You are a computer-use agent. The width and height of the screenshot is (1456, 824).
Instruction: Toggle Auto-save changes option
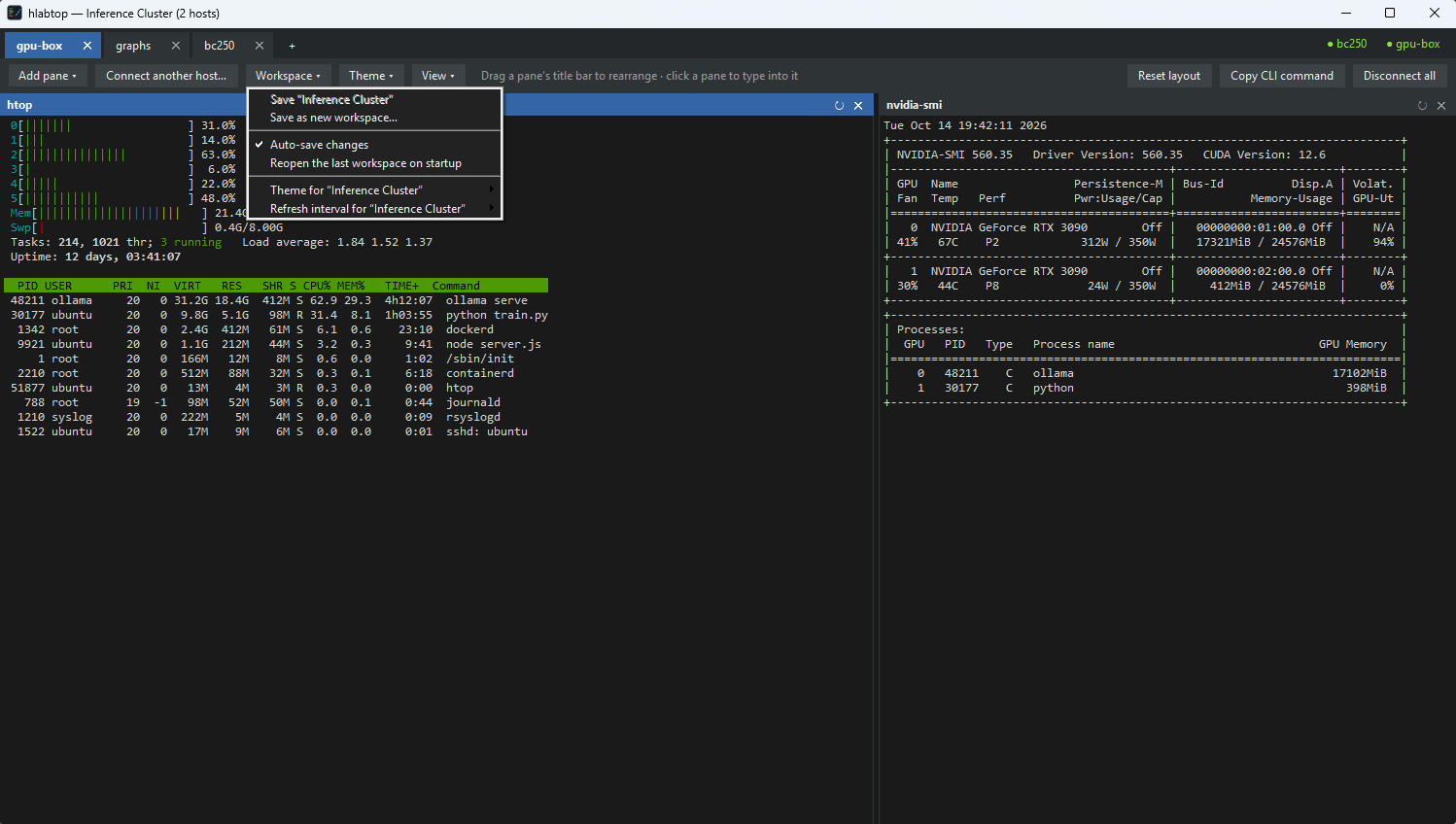pyautogui.click(x=374, y=145)
